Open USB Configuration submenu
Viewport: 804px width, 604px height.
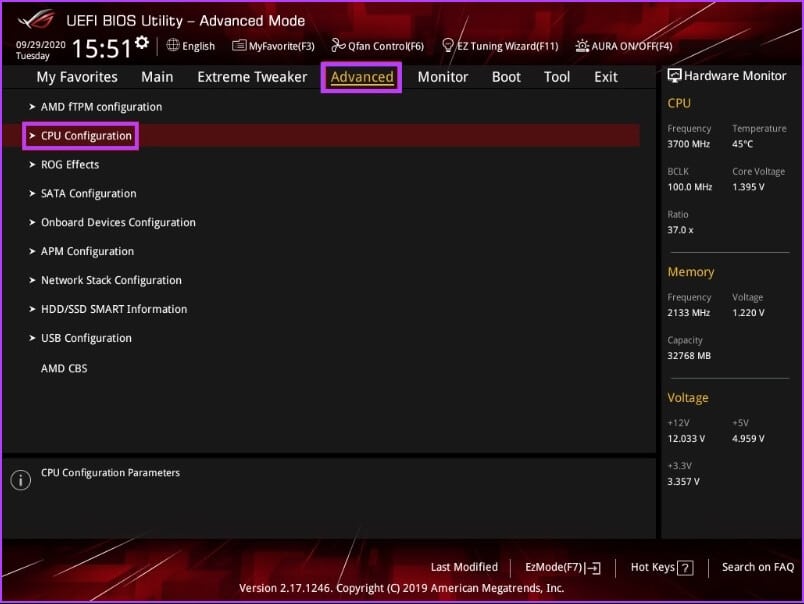(x=86, y=338)
